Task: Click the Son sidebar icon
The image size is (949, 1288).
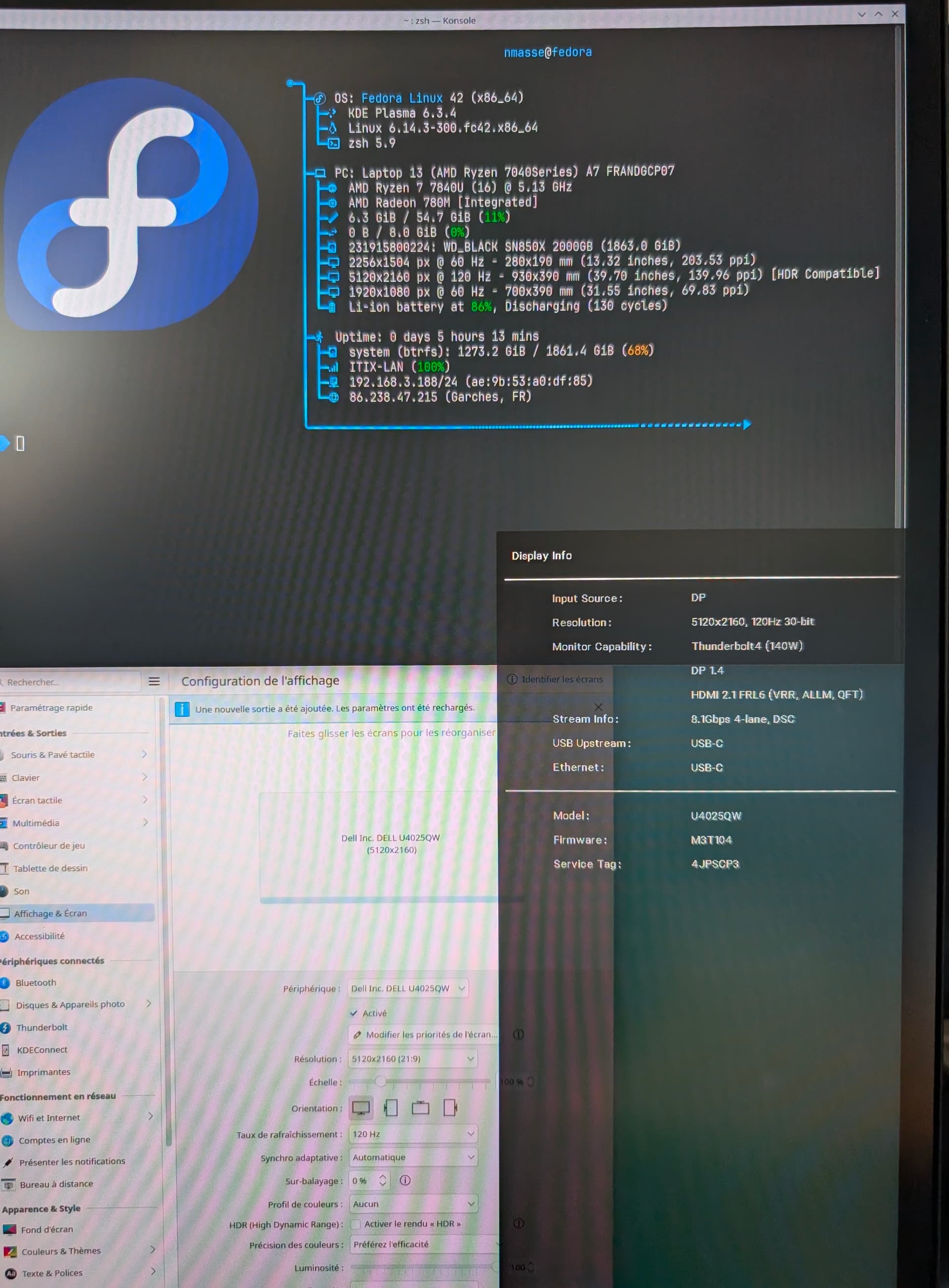Action: click(4, 891)
